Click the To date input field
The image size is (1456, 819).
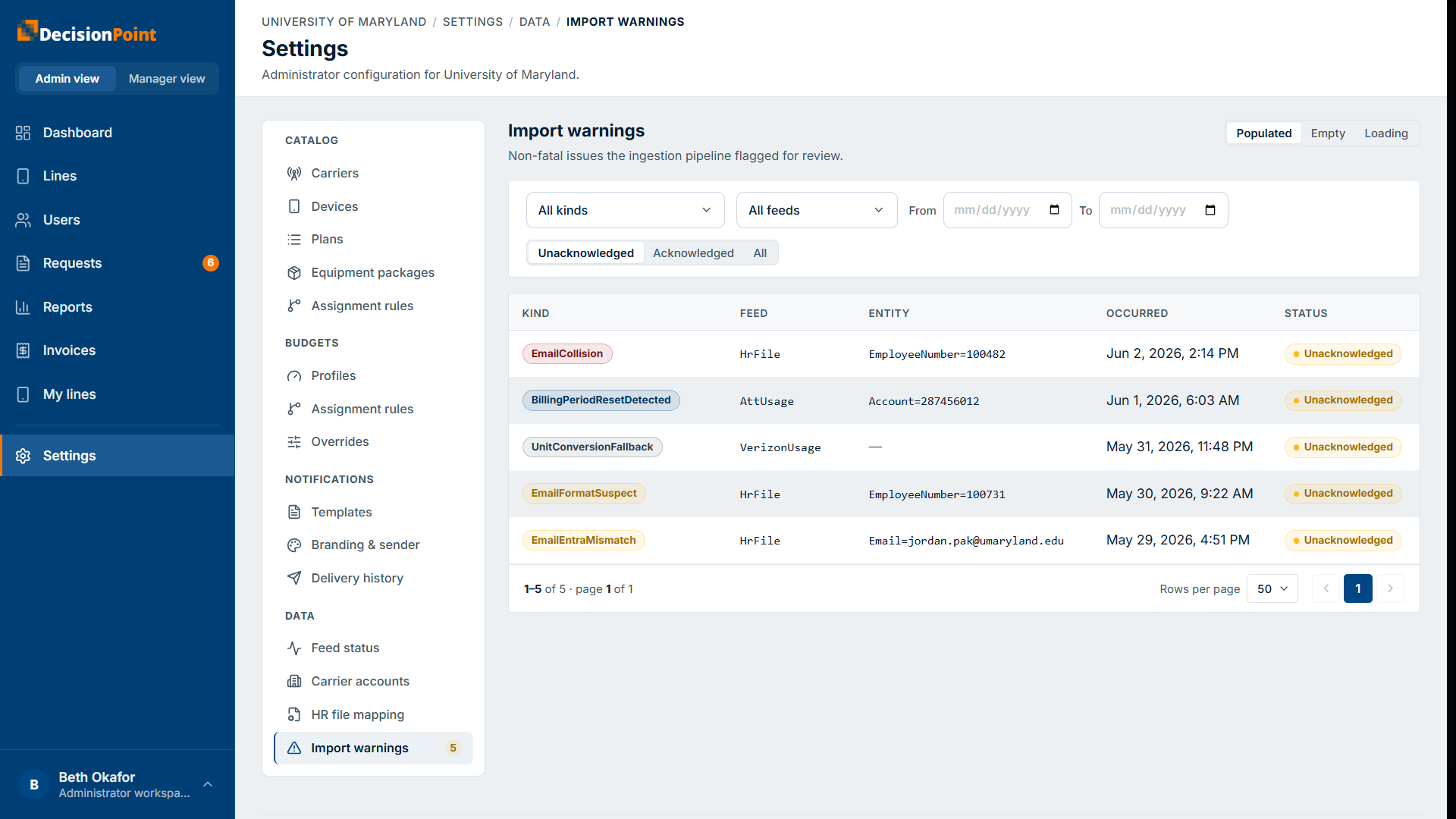point(1163,210)
